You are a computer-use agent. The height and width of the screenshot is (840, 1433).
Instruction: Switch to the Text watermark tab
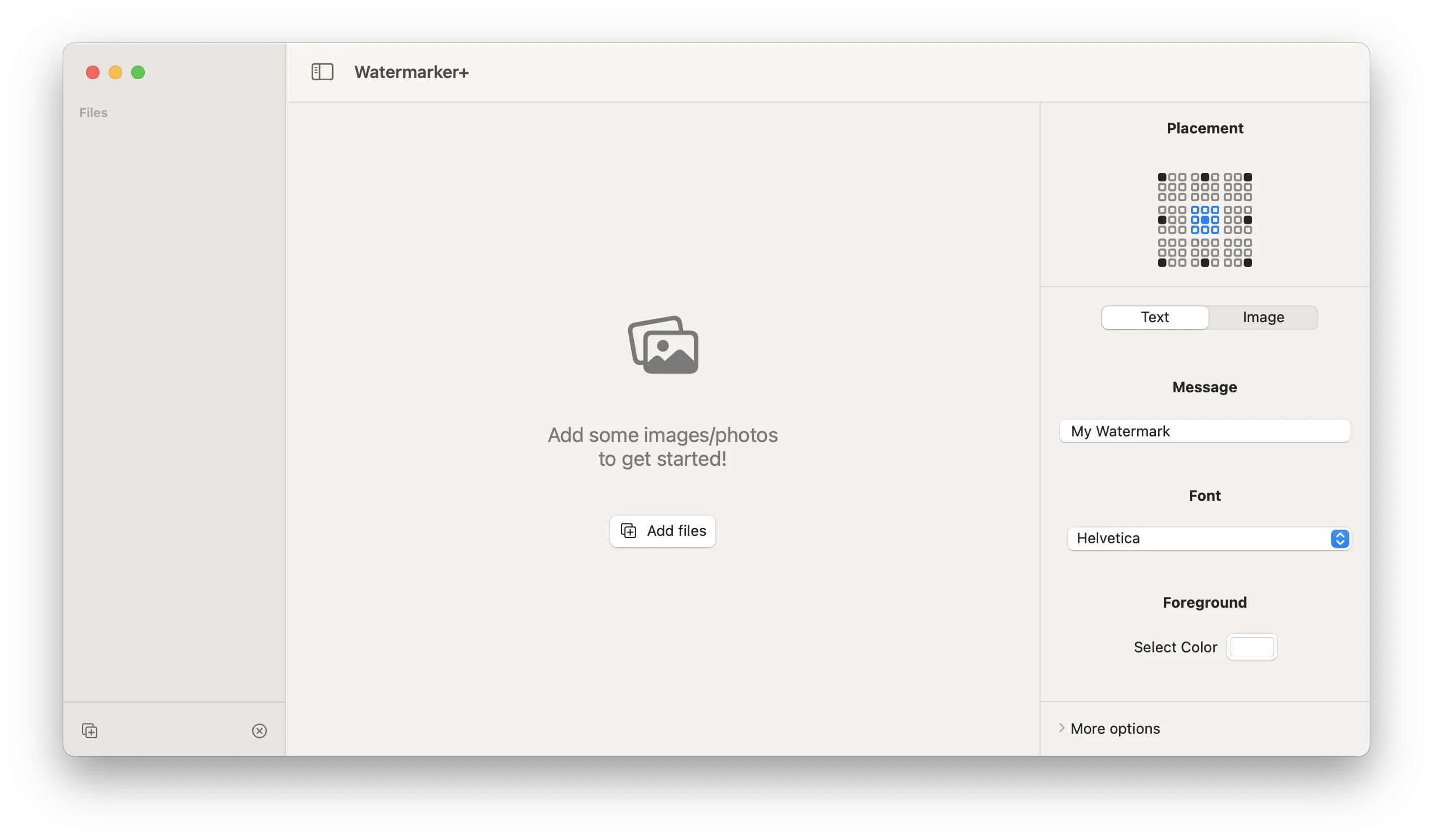click(x=1154, y=317)
